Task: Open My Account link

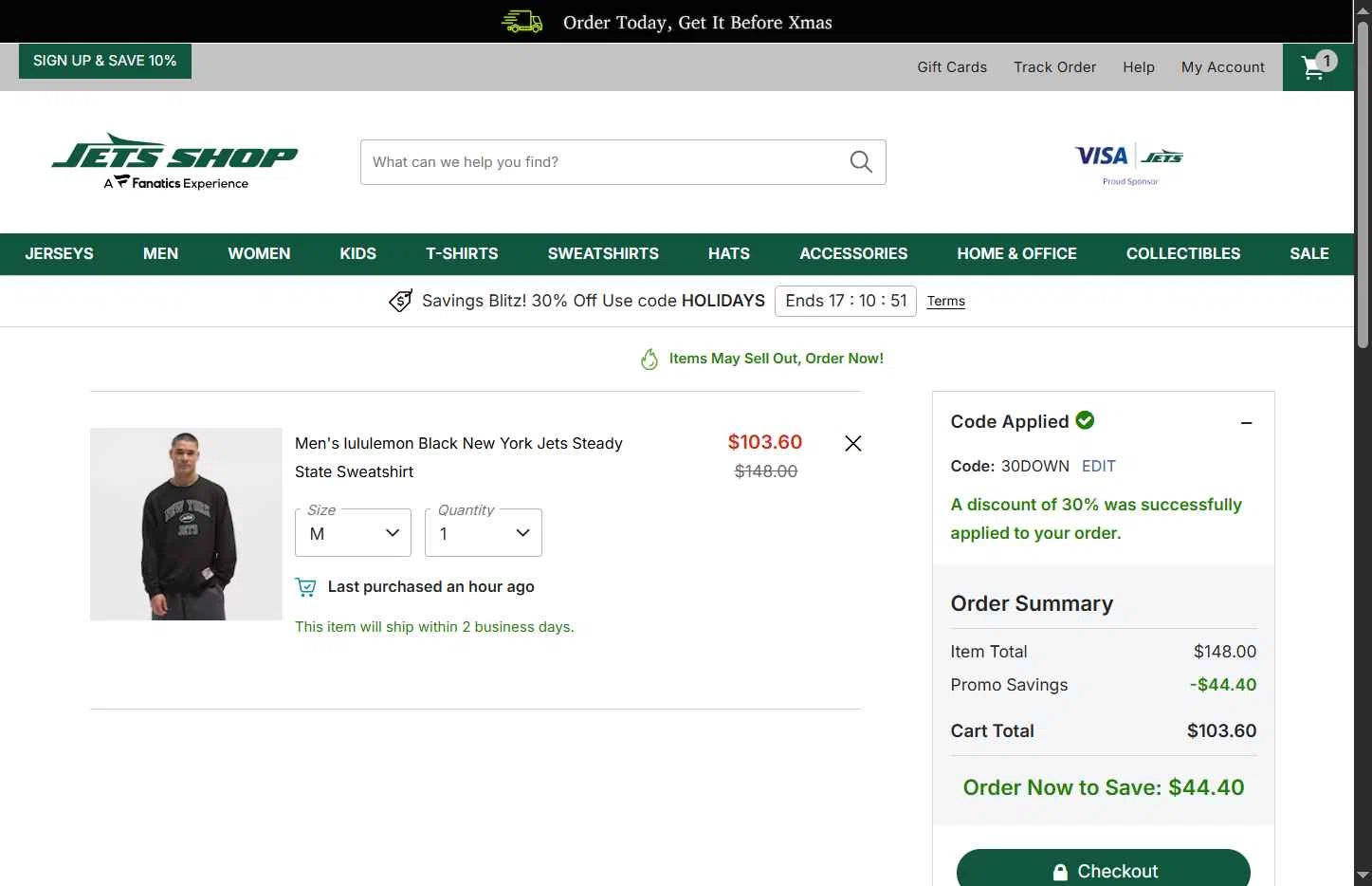Action: point(1223,67)
